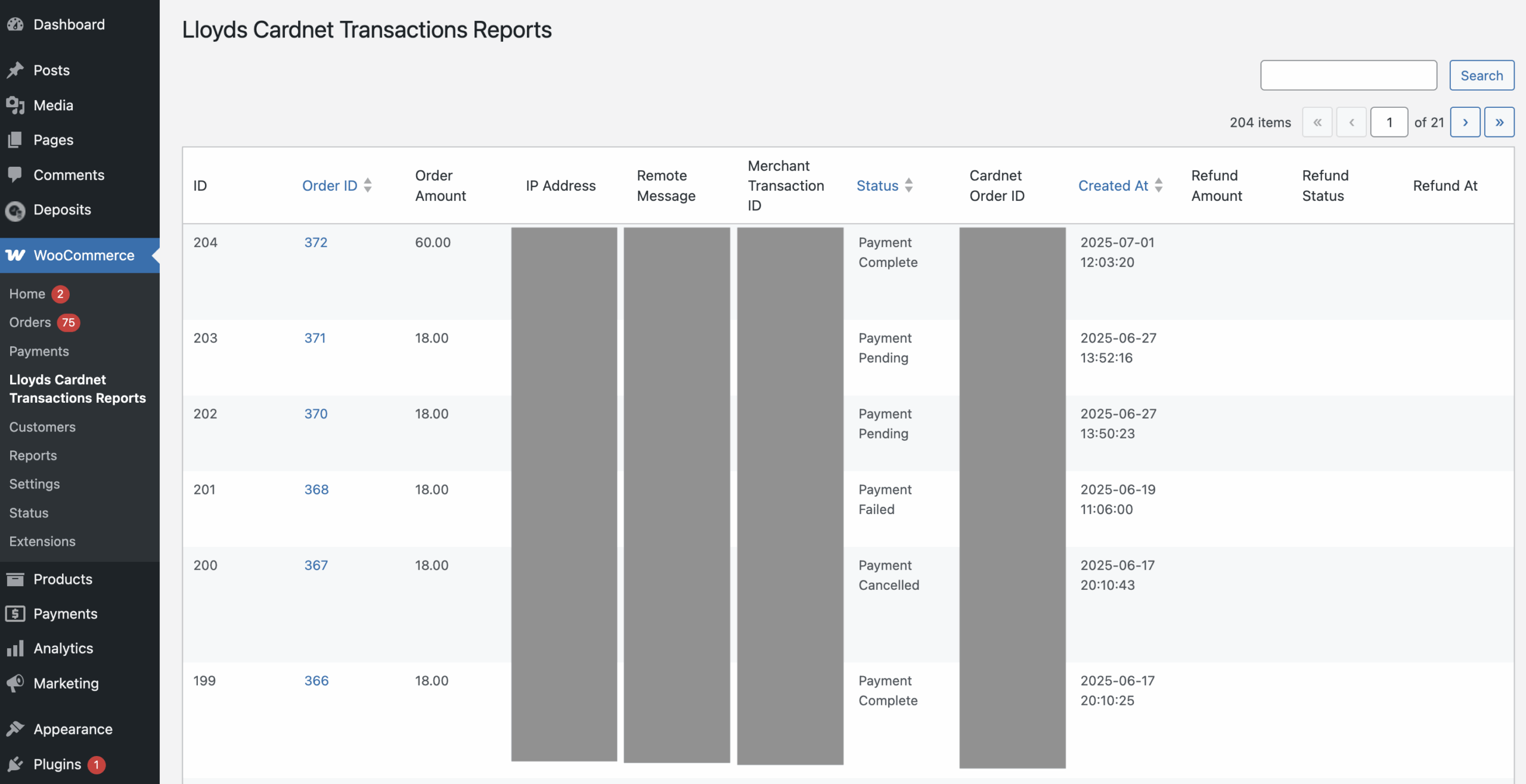
Task: Click the Comments speech bubble icon
Action: click(16, 175)
